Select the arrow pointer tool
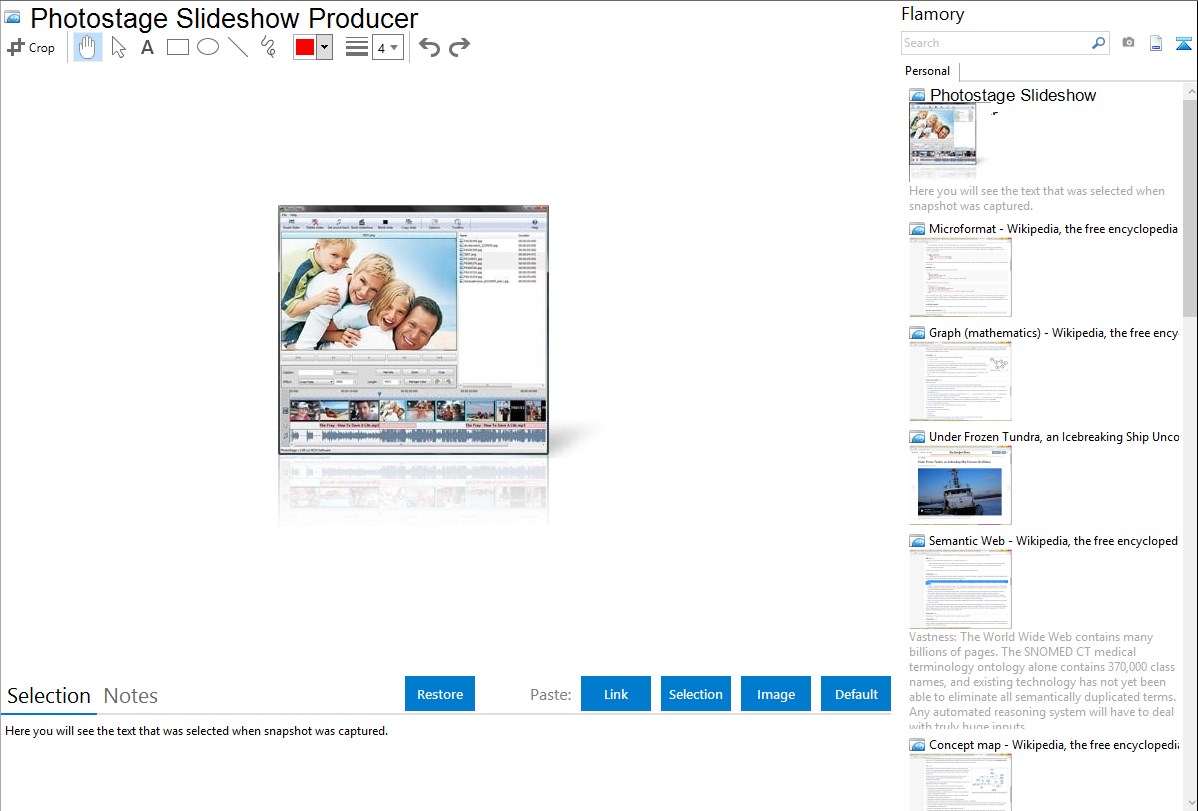Screen dimensions: 1198x811 click(x=118, y=47)
